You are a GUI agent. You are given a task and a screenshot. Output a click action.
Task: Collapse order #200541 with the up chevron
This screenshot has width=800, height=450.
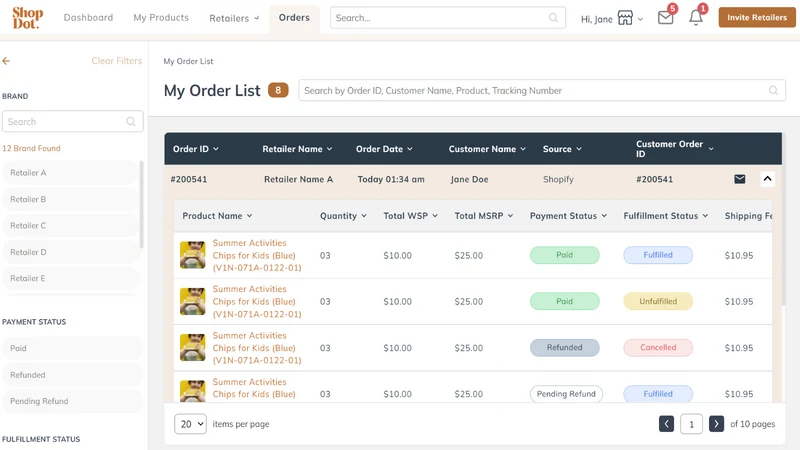(767, 179)
